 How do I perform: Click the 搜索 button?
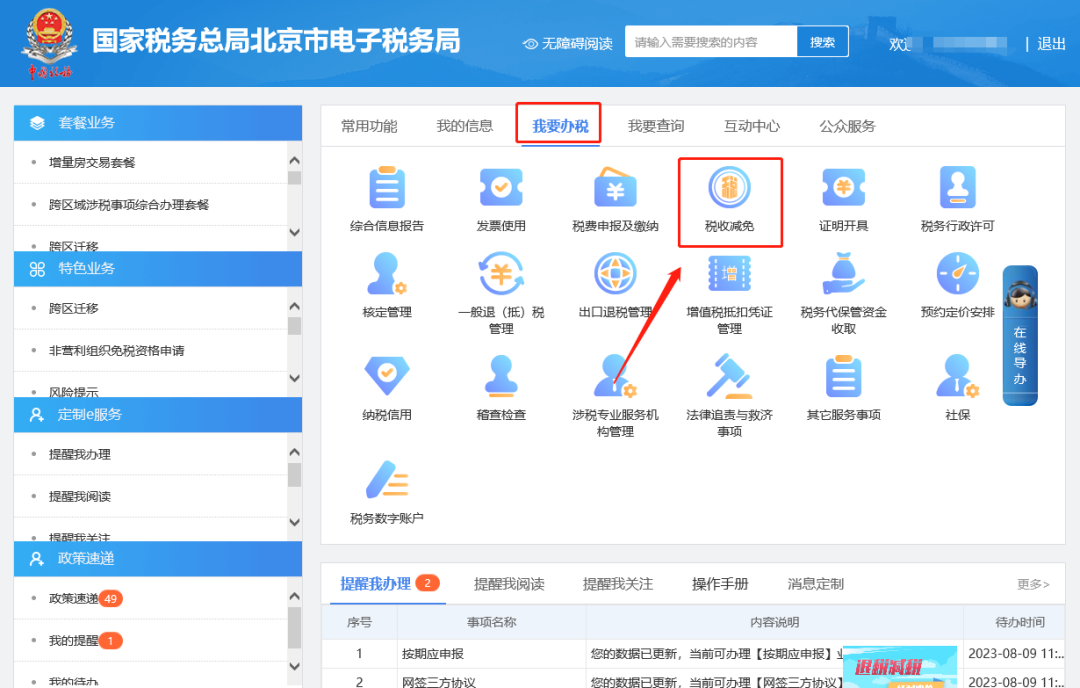(x=822, y=42)
